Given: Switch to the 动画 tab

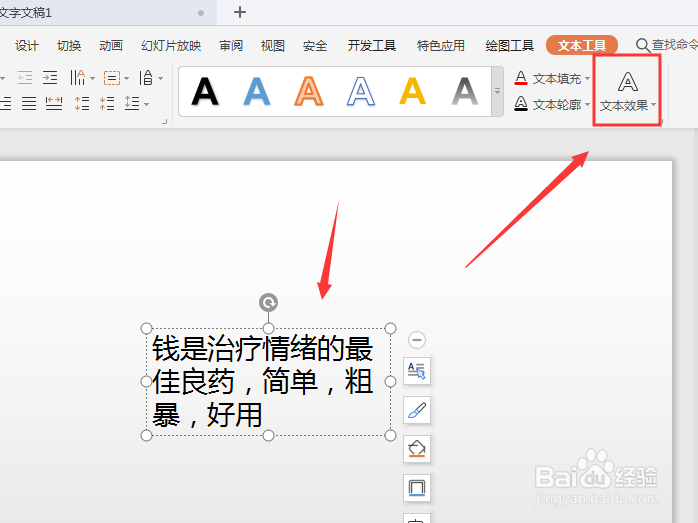Looking at the screenshot, I should 111,45.
